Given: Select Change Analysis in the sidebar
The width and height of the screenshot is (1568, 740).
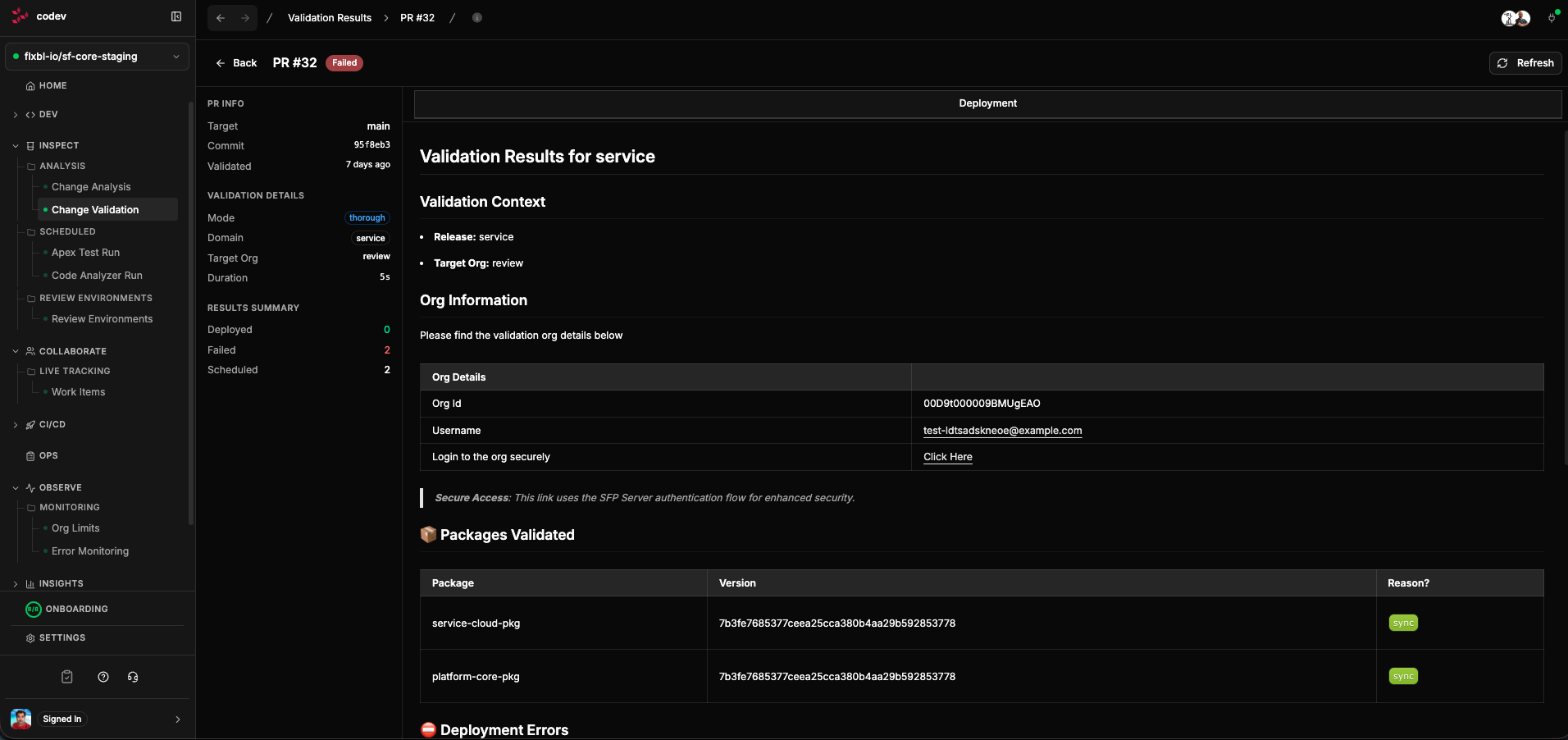Looking at the screenshot, I should (x=90, y=186).
